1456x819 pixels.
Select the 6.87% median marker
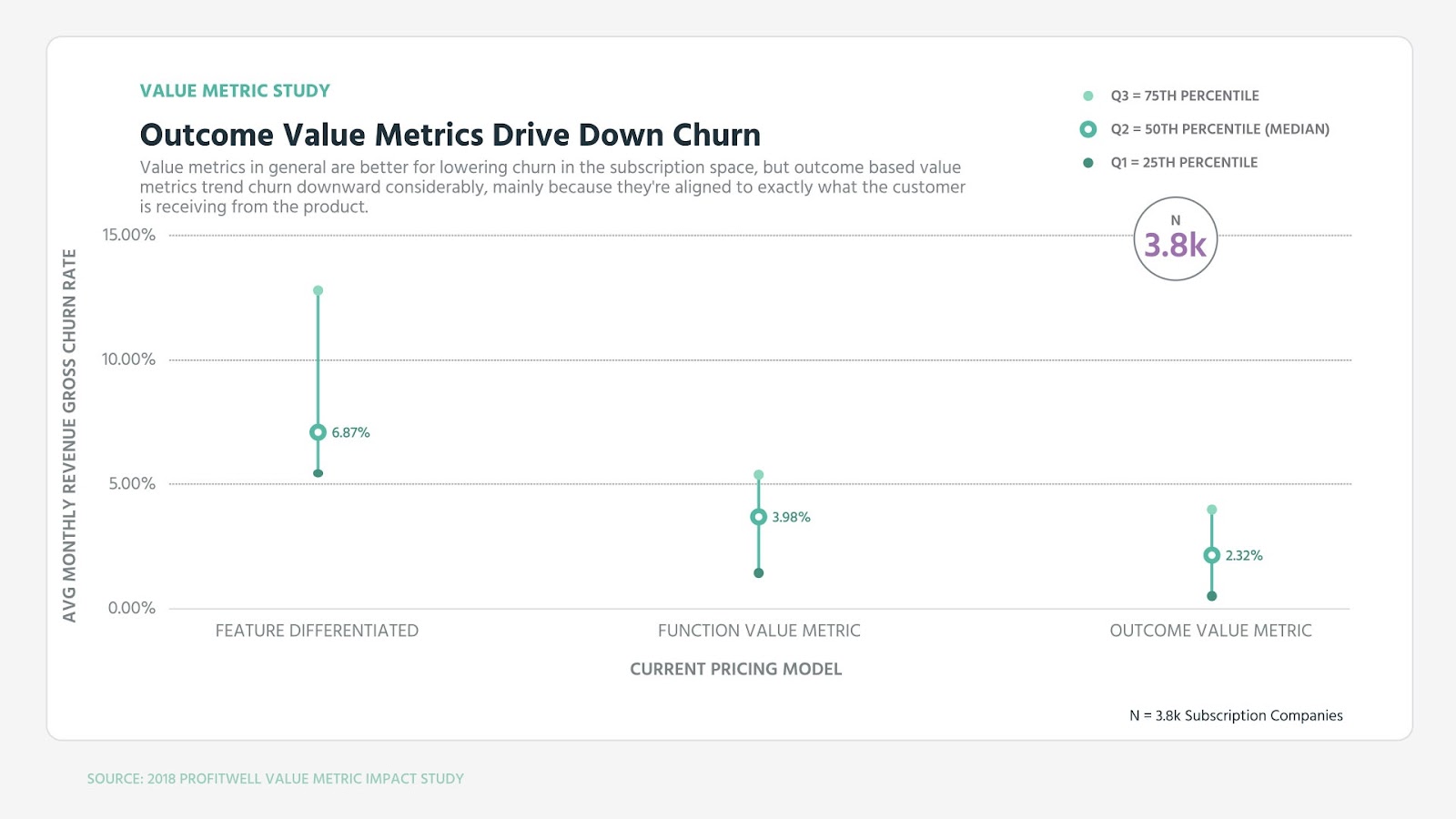318,432
